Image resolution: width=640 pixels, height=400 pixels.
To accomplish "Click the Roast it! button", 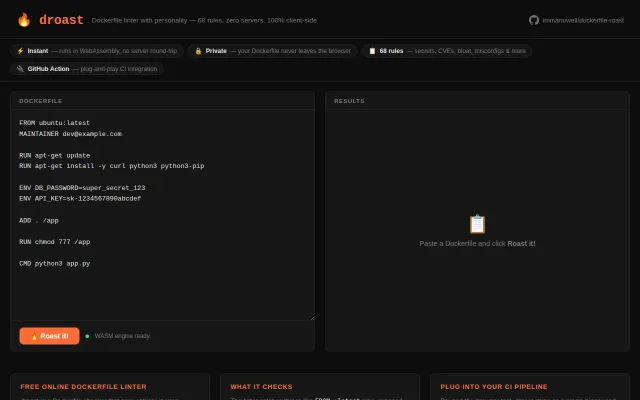I will [49, 336].
